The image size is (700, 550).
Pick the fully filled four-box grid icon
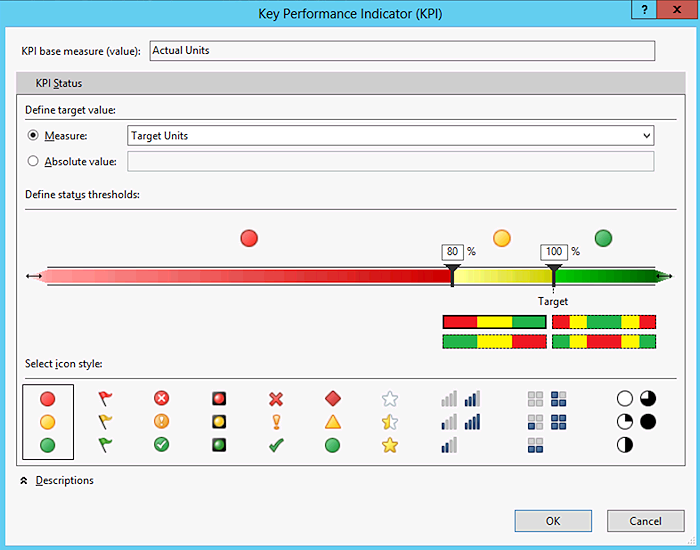click(x=558, y=422)
